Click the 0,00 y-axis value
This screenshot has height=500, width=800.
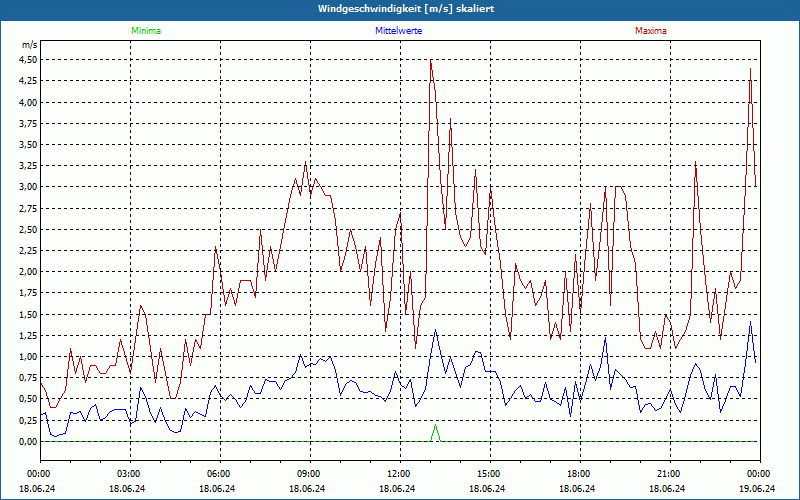[x=28, y=442]
